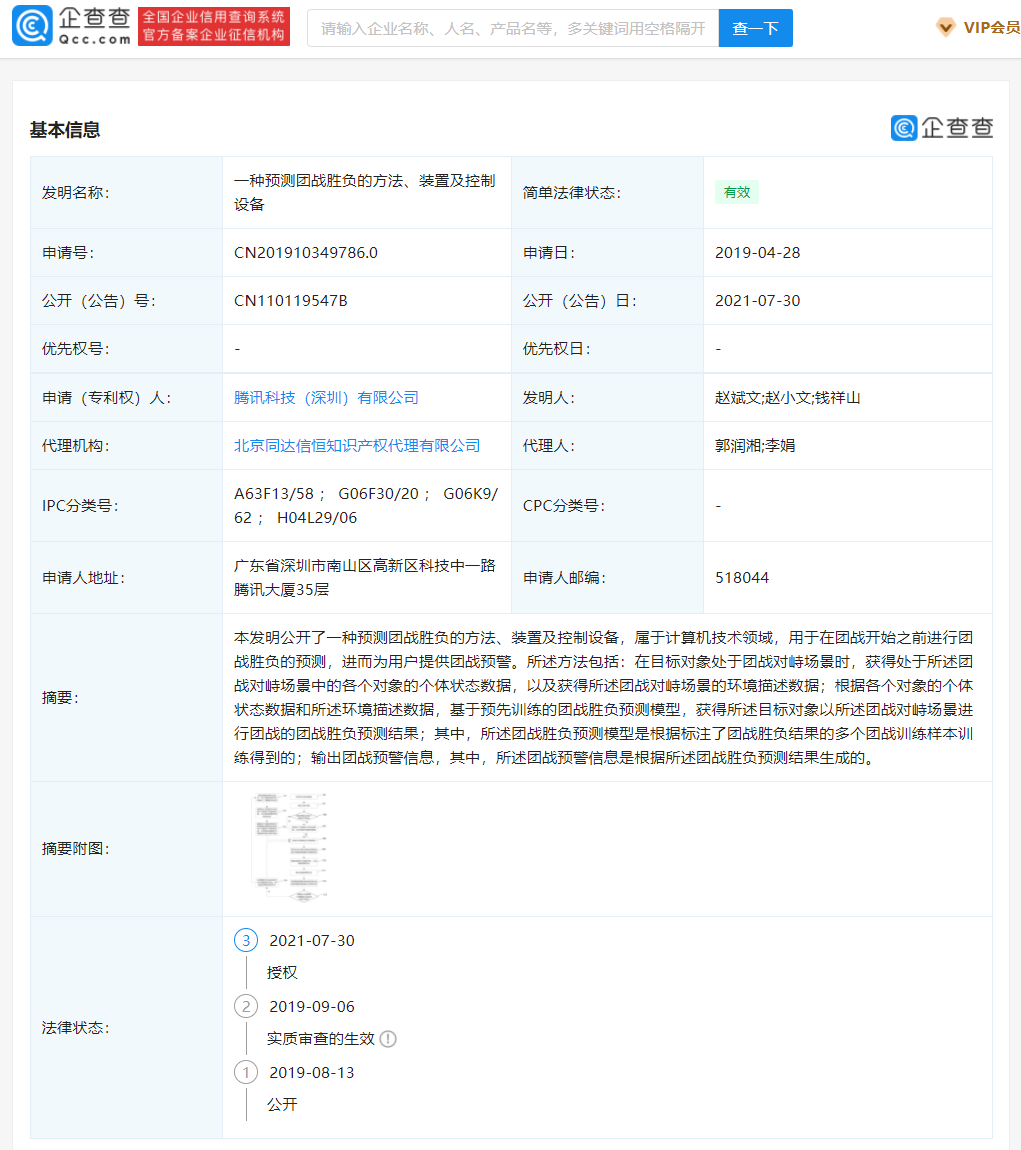
Task: Open the VIP会员 membership link
Action: click(x=991, y=28)
